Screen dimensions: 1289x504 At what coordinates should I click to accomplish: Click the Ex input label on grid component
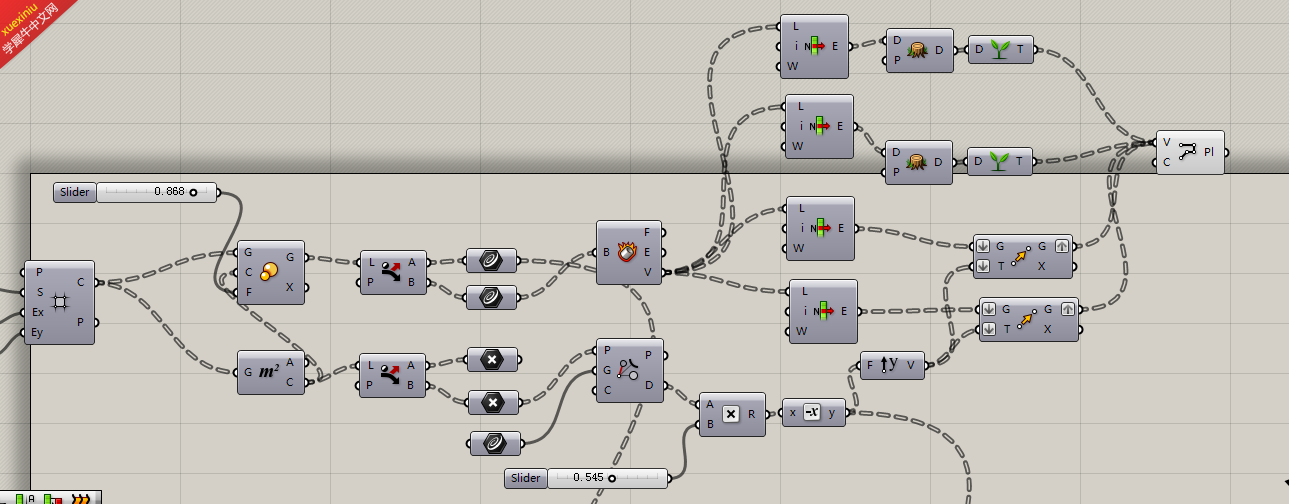(38, 312)
